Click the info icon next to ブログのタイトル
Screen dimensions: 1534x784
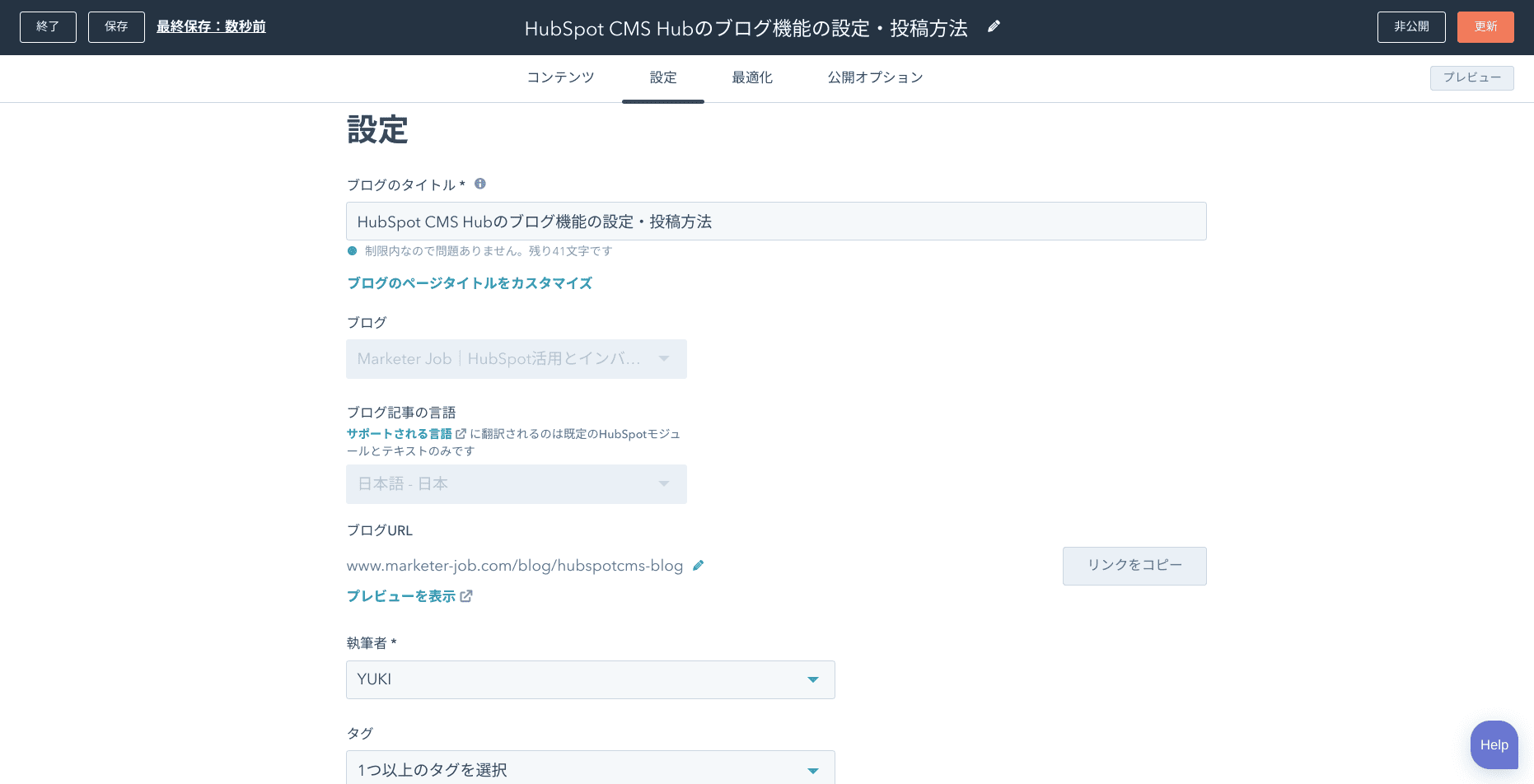pos(480,184)
